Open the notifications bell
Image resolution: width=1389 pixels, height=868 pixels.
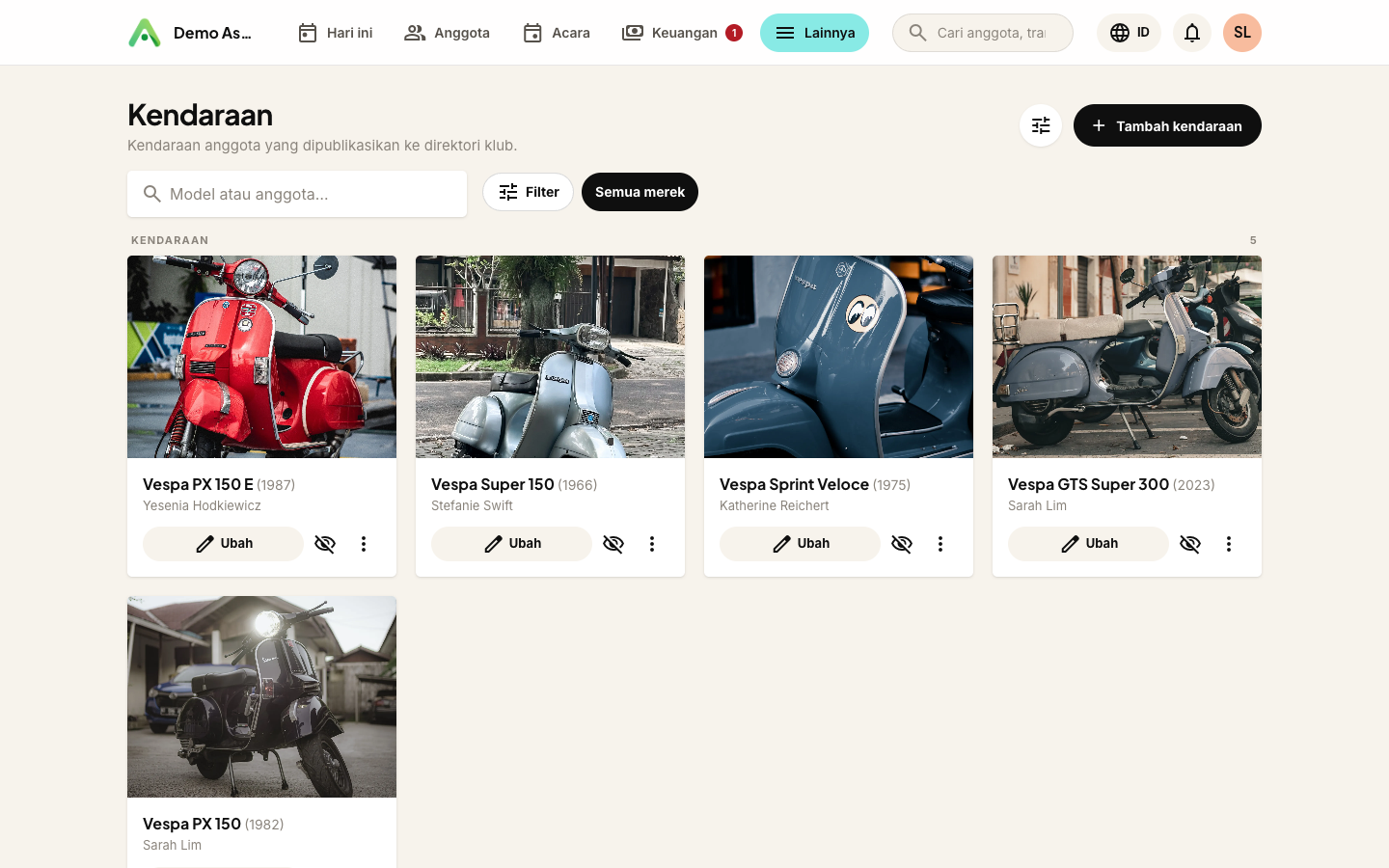tap(1192, 33)
